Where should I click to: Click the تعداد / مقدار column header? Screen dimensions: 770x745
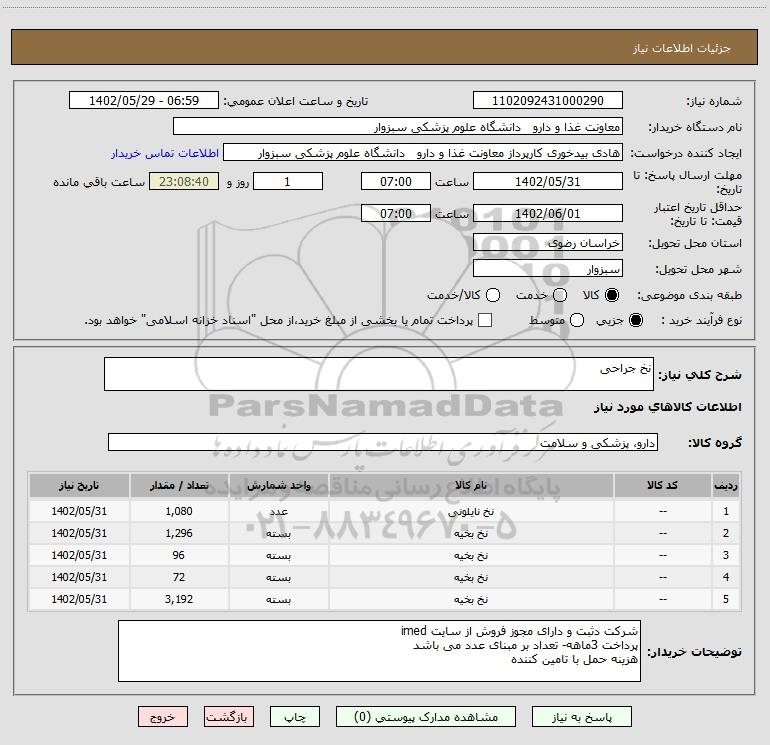click(x=179, y=485)
